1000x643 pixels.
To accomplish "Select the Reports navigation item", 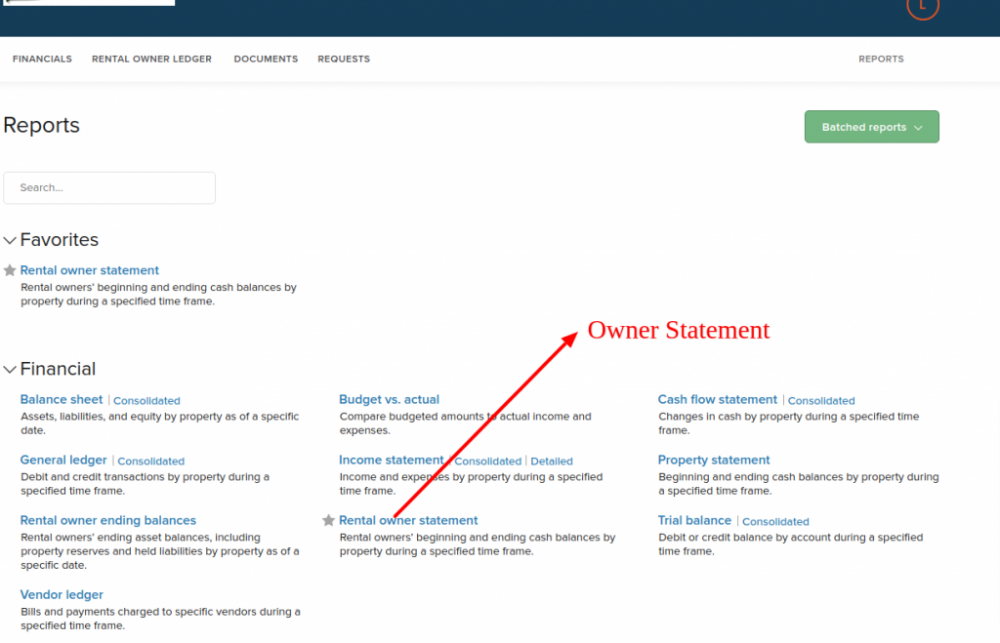I will [881, 59].
